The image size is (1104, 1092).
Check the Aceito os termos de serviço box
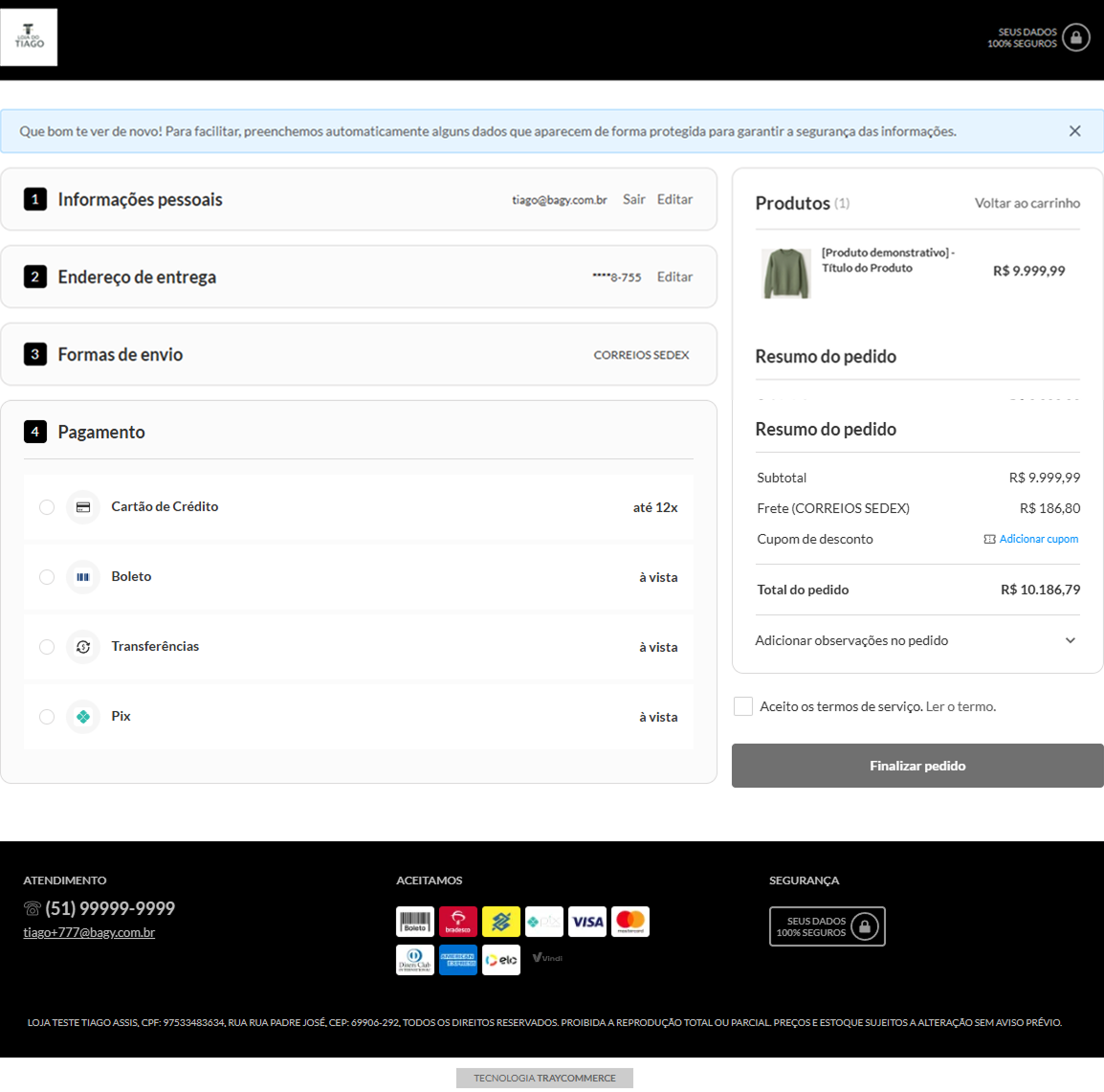coord(742,706)
